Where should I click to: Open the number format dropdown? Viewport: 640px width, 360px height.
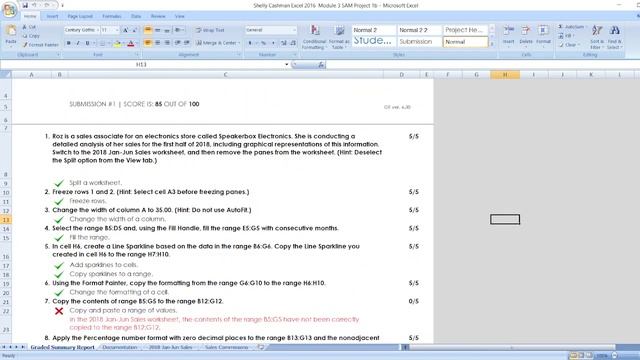(x=294, y=30)
